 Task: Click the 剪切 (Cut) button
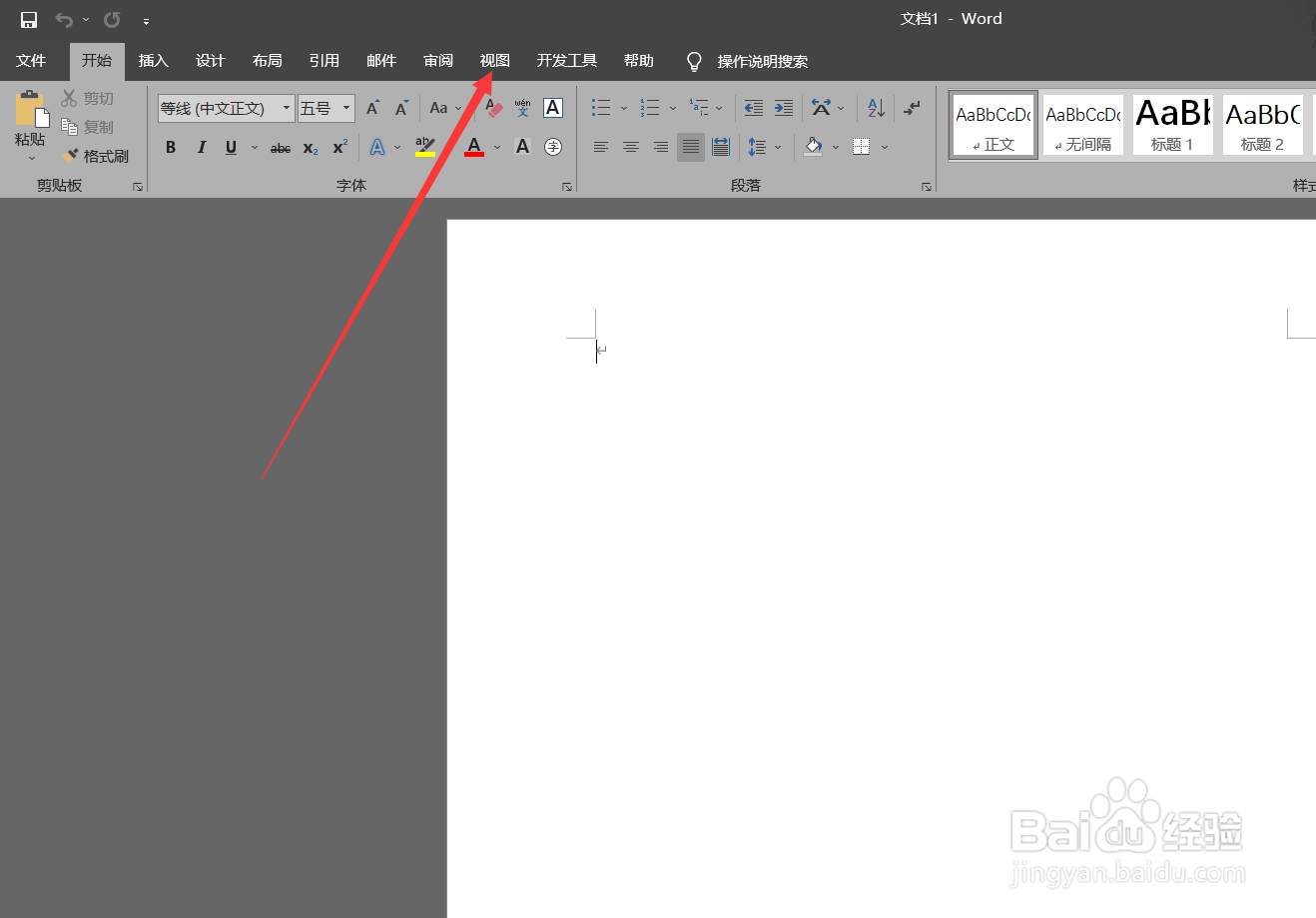point(88,98)
